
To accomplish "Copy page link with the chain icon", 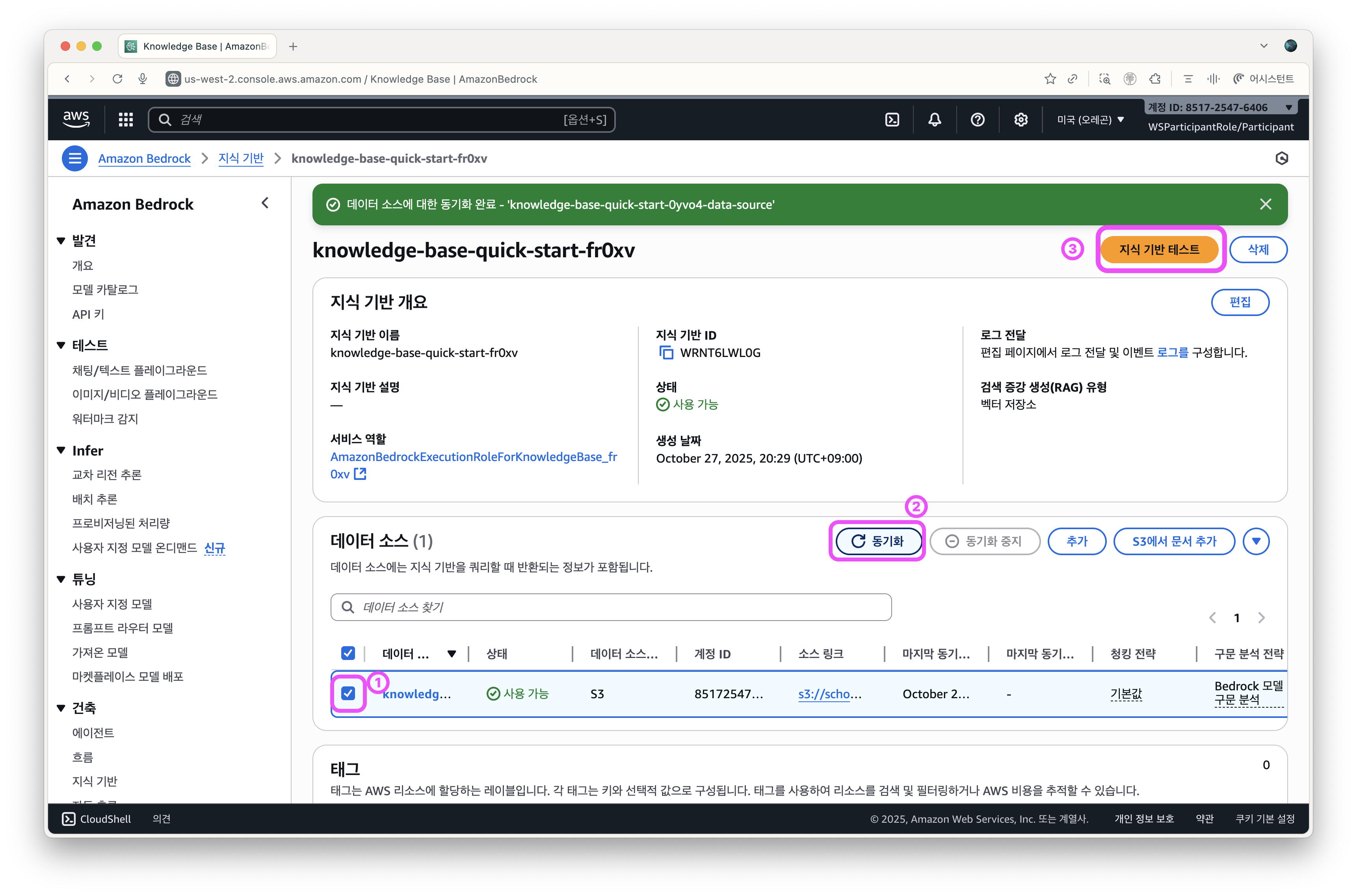I will pyautogui.click(x=1073, y=79).
